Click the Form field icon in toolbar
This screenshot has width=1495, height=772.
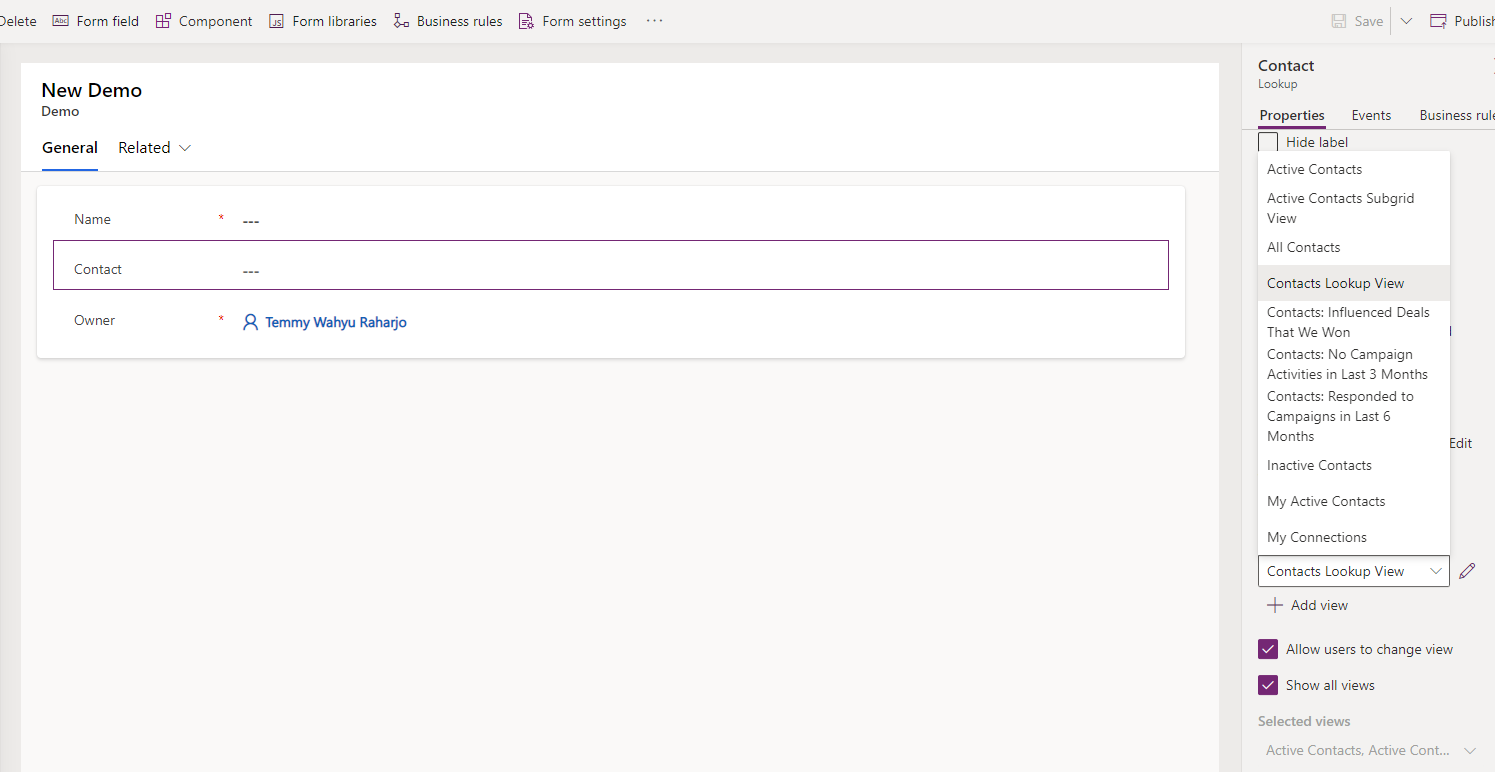coord(60,21)
